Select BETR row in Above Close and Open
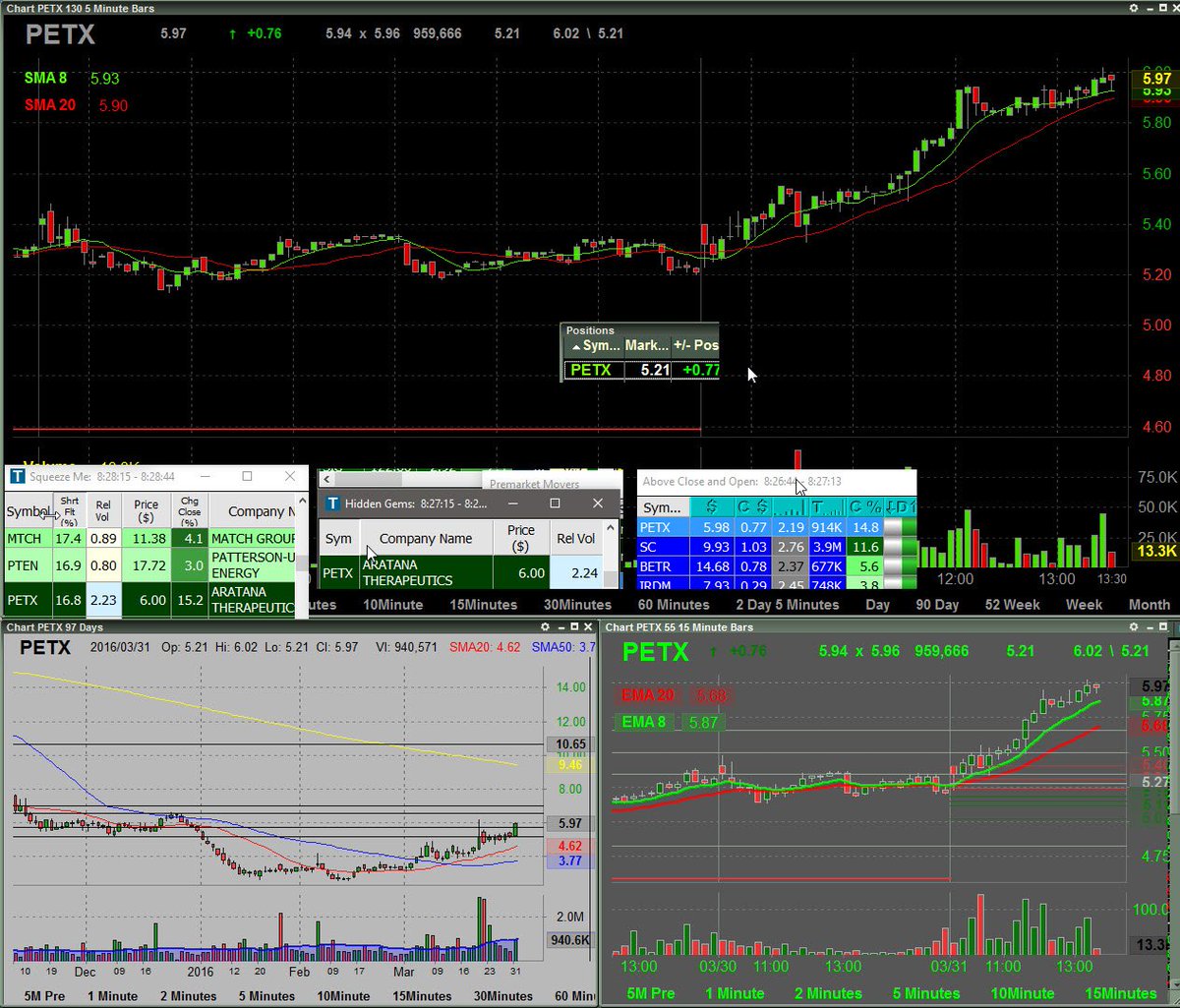The image size is (1180, 1008). coord(777,565)
